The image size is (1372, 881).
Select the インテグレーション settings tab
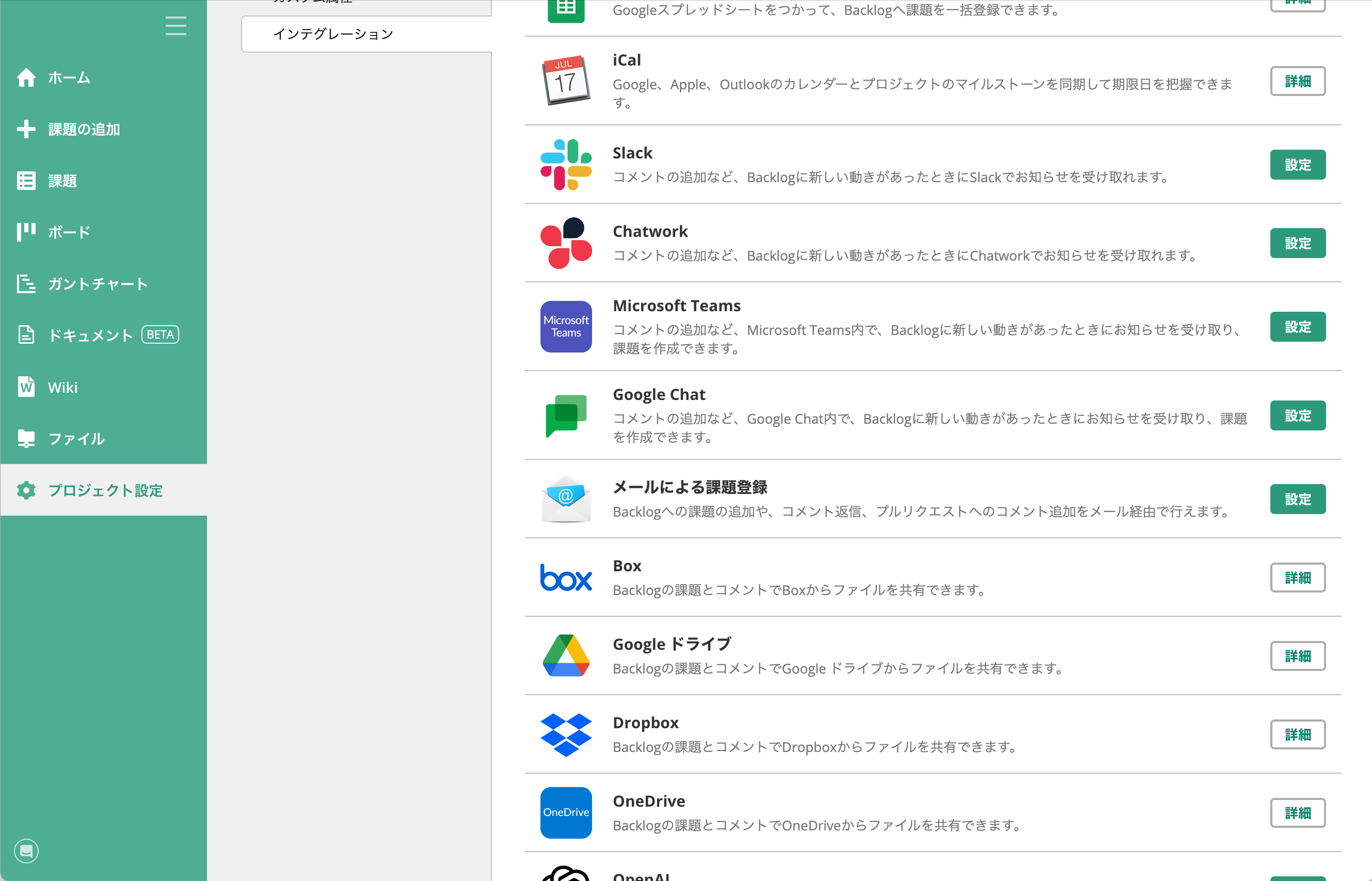point(366,35)
